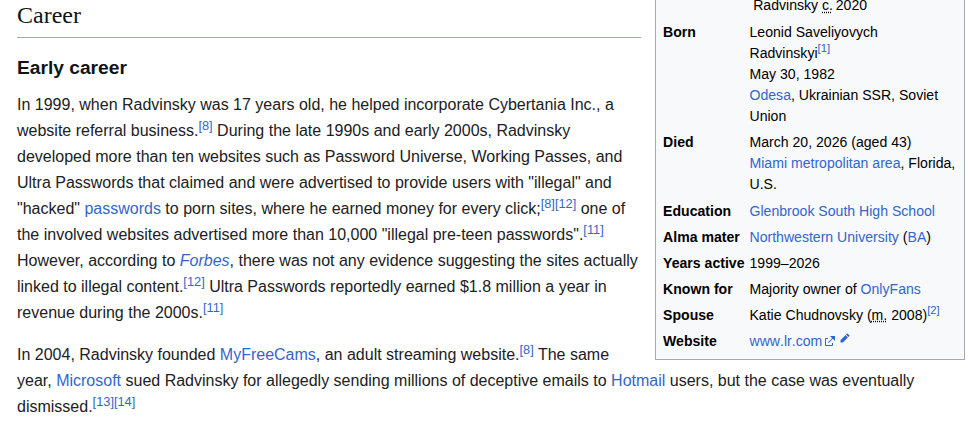Image resolution: width=968 pixels, height=428 pixels.
Task: Jump to citation [2] beside spouse
Action: (933, 311)
